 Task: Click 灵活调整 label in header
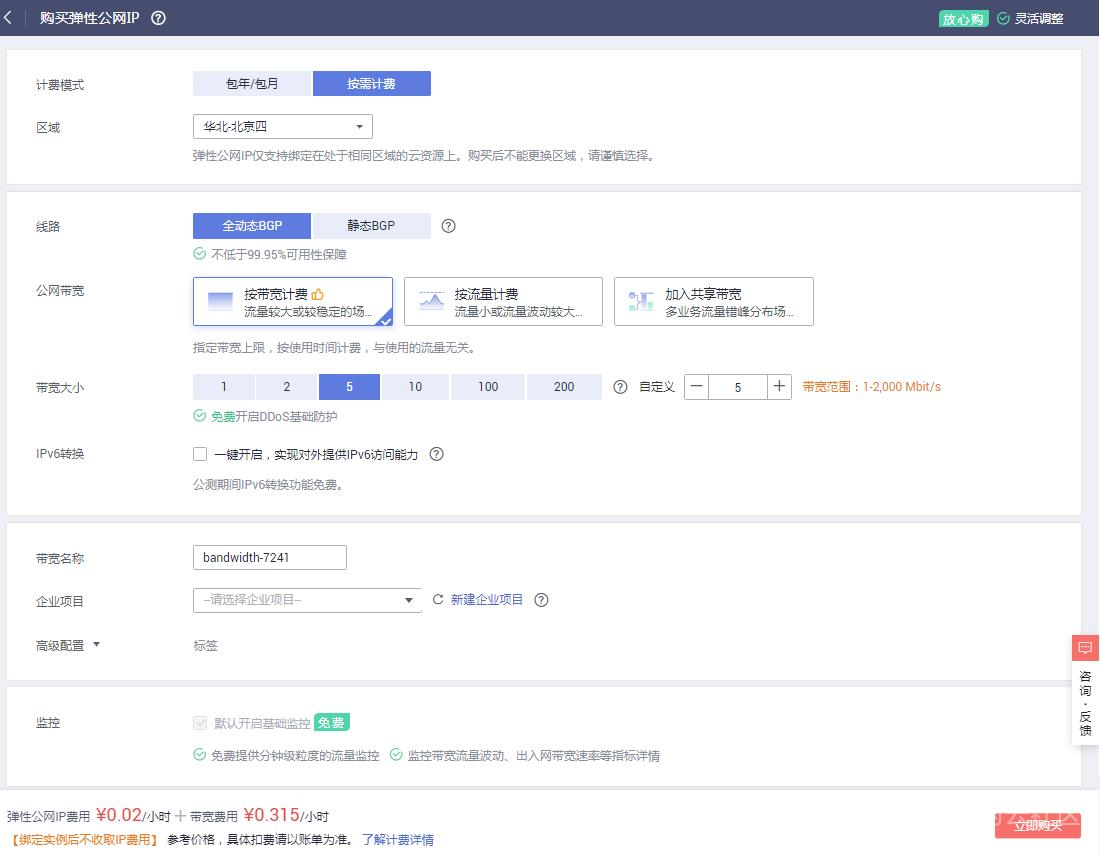1039,19
